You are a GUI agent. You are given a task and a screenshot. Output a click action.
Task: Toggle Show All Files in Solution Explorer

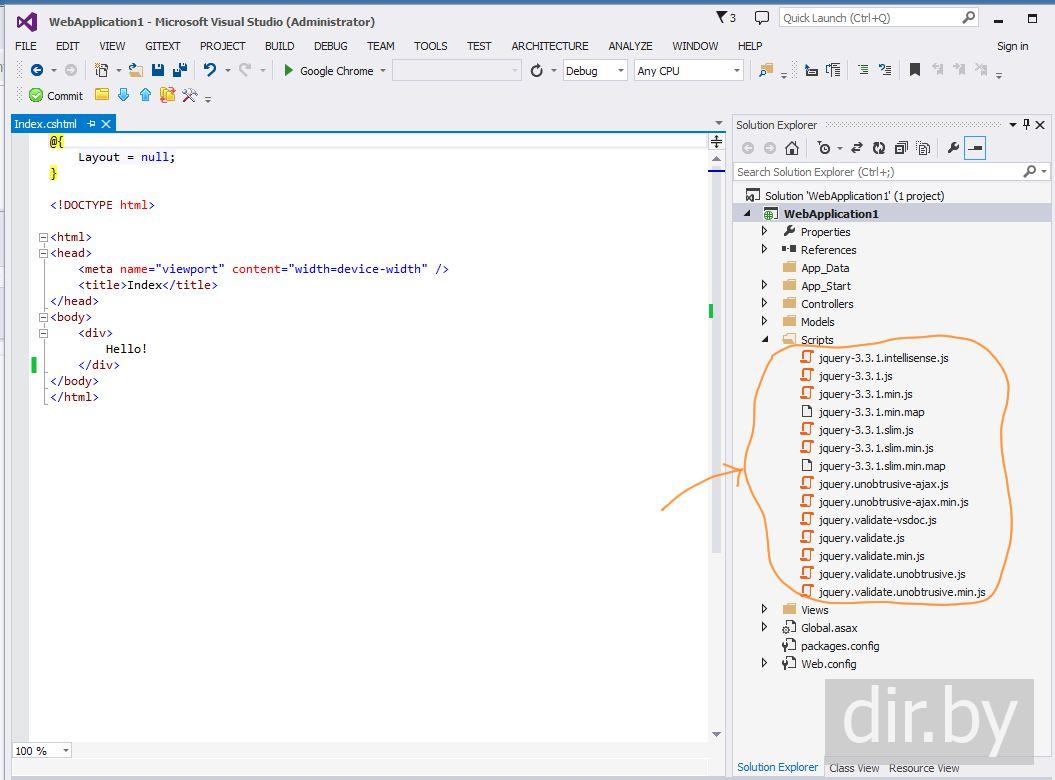[x=923, y=148]
